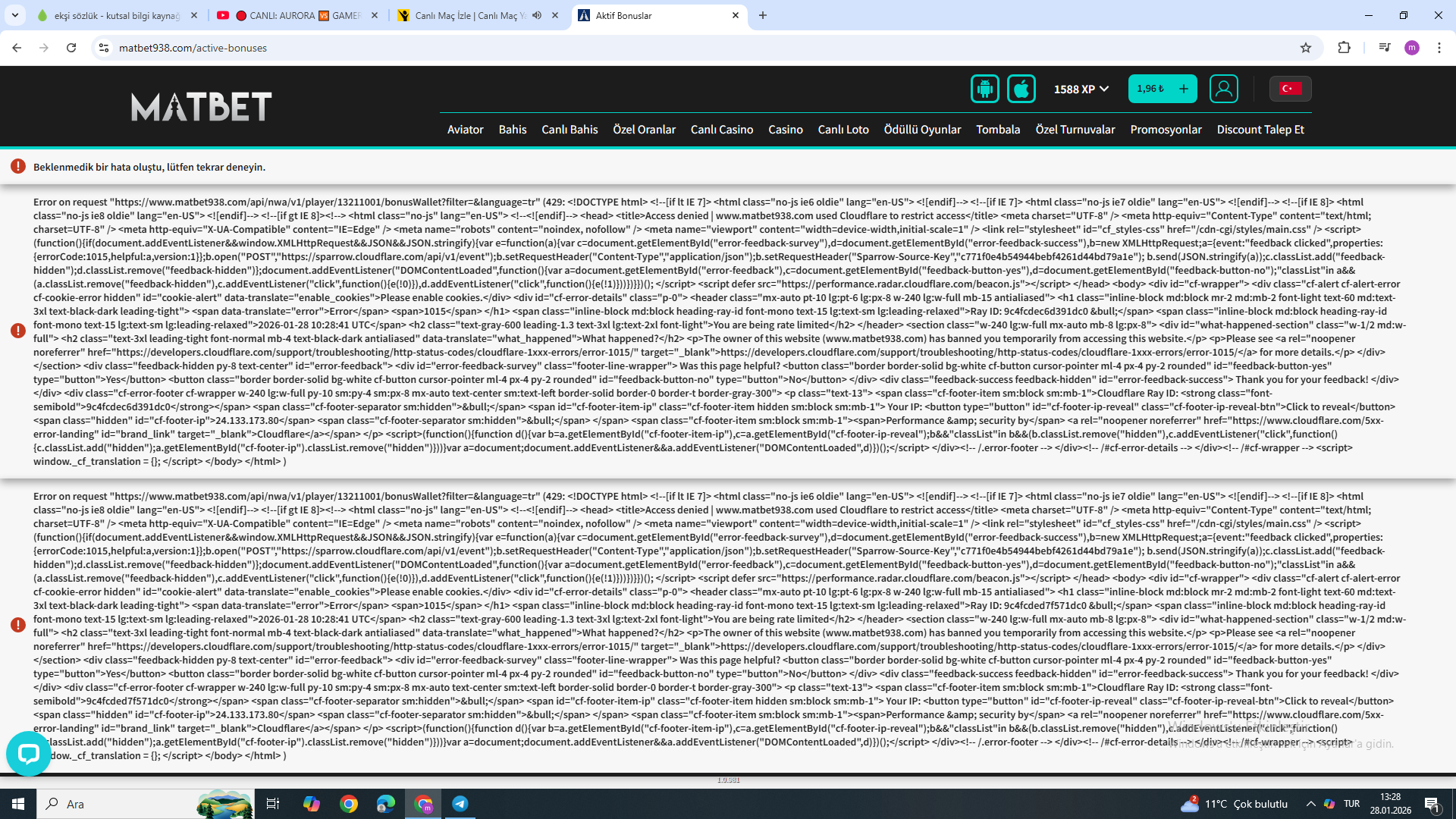The height and width of the screenshot is (819, 1456).
Task: Click the plus icon to deposit balance
Action: point(1184,89)
